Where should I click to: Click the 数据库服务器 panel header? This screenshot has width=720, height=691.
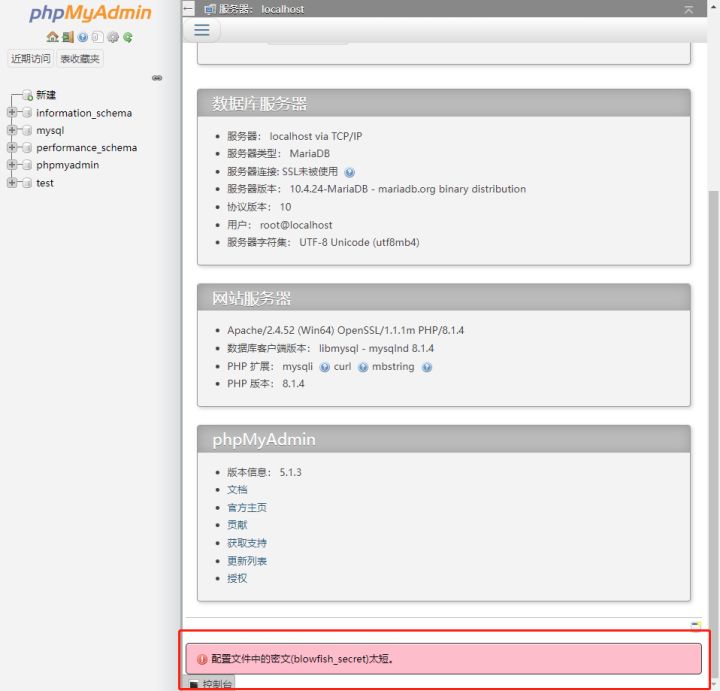[x=444, y=103]
